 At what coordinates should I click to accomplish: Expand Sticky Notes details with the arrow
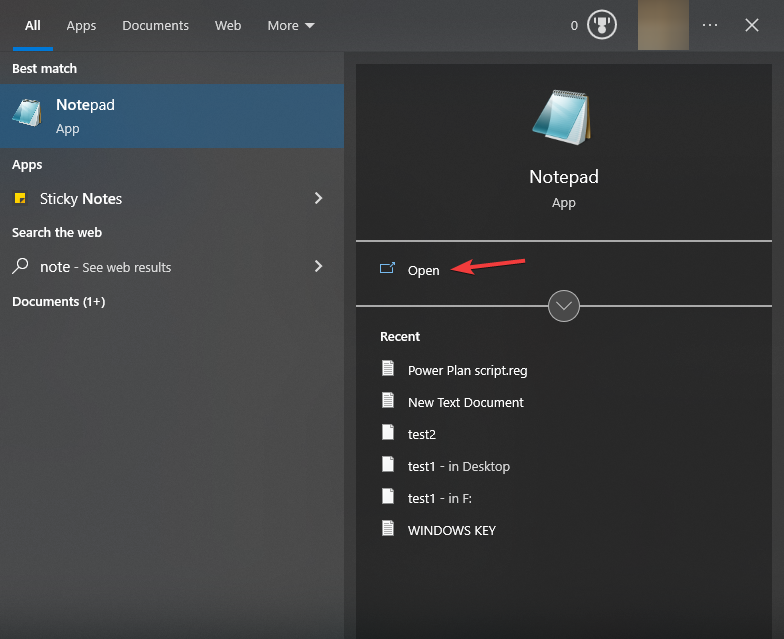pyautogui.click(x=319, y=199)
